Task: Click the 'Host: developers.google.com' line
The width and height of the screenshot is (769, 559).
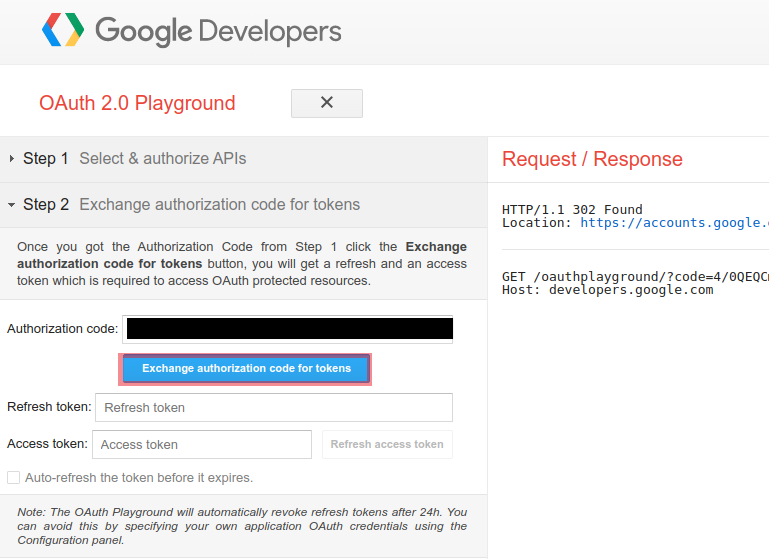Action: pos(607,290)
